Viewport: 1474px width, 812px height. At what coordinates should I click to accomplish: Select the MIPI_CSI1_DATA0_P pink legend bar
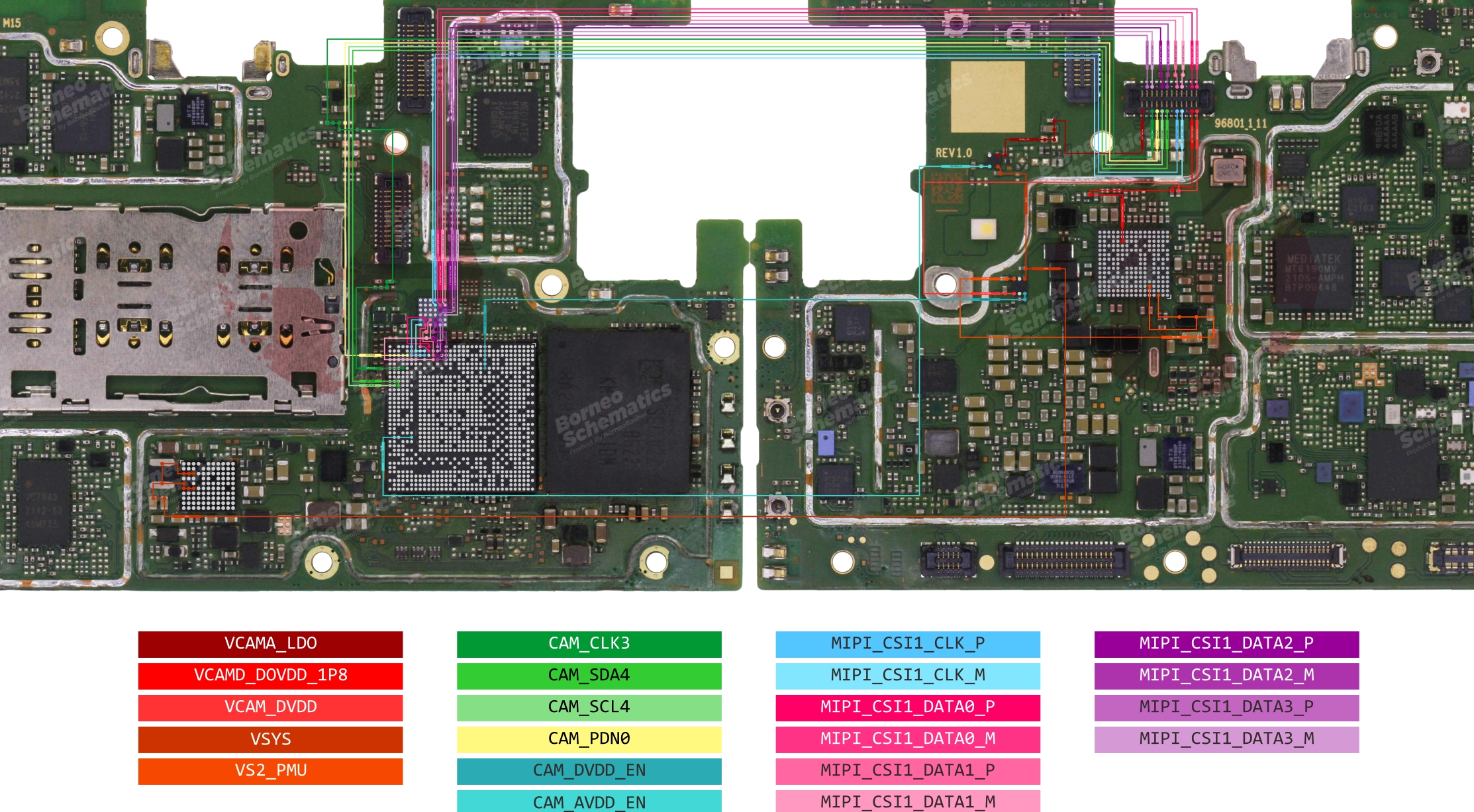(908, 707)
